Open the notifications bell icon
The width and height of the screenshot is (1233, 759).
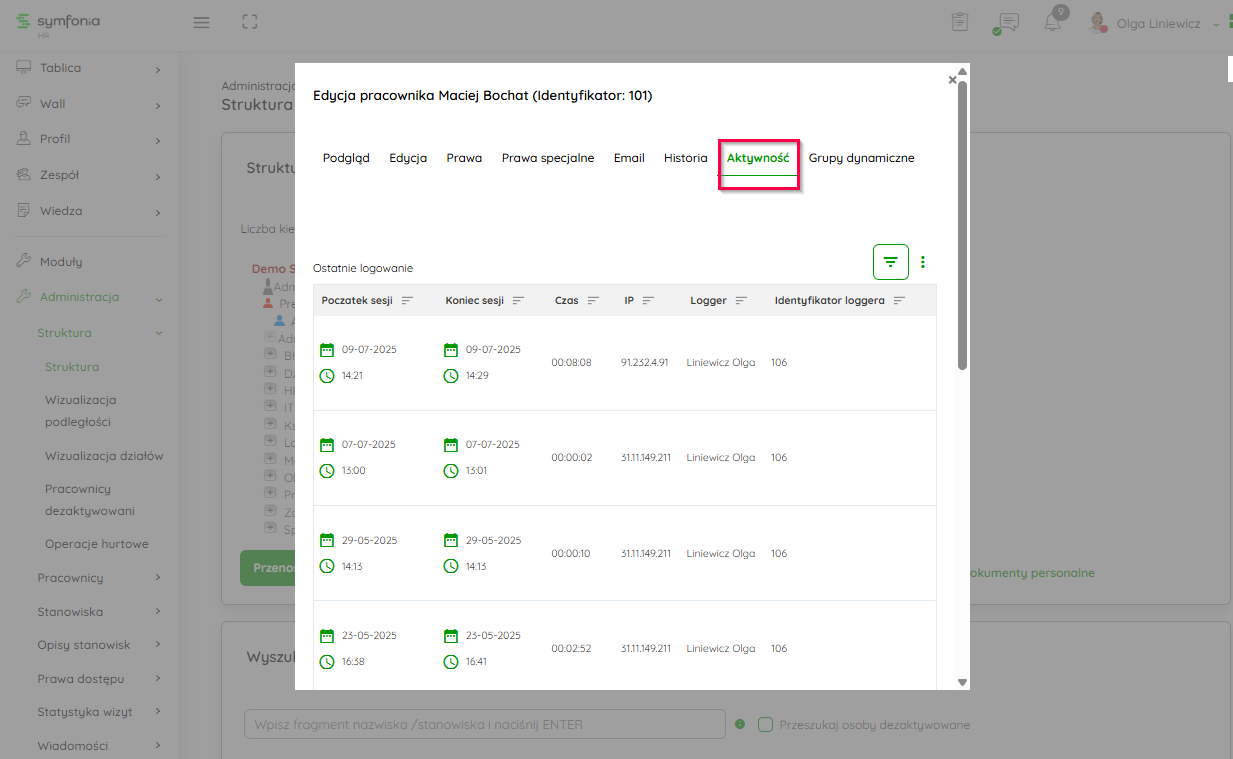[x=1053, y=23]
